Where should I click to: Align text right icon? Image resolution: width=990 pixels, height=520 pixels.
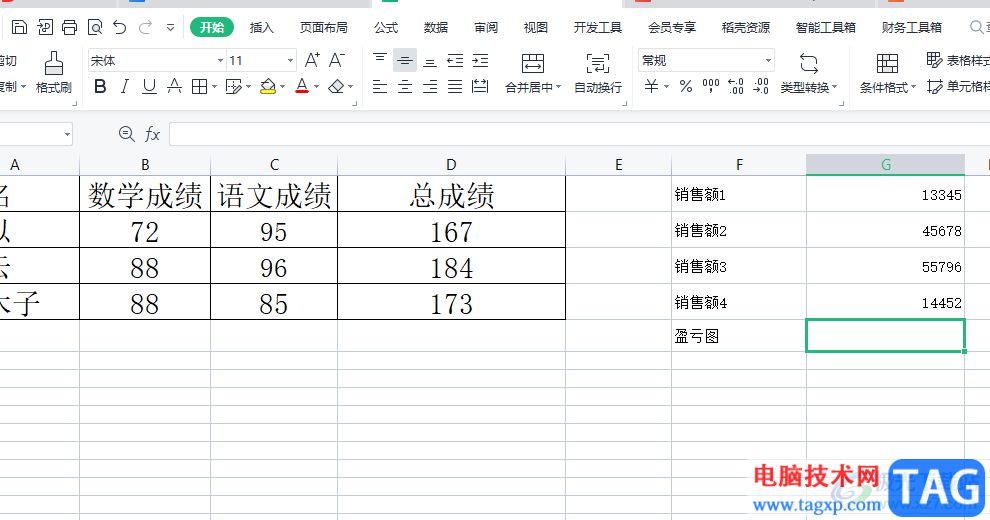(x=430, y=86)
